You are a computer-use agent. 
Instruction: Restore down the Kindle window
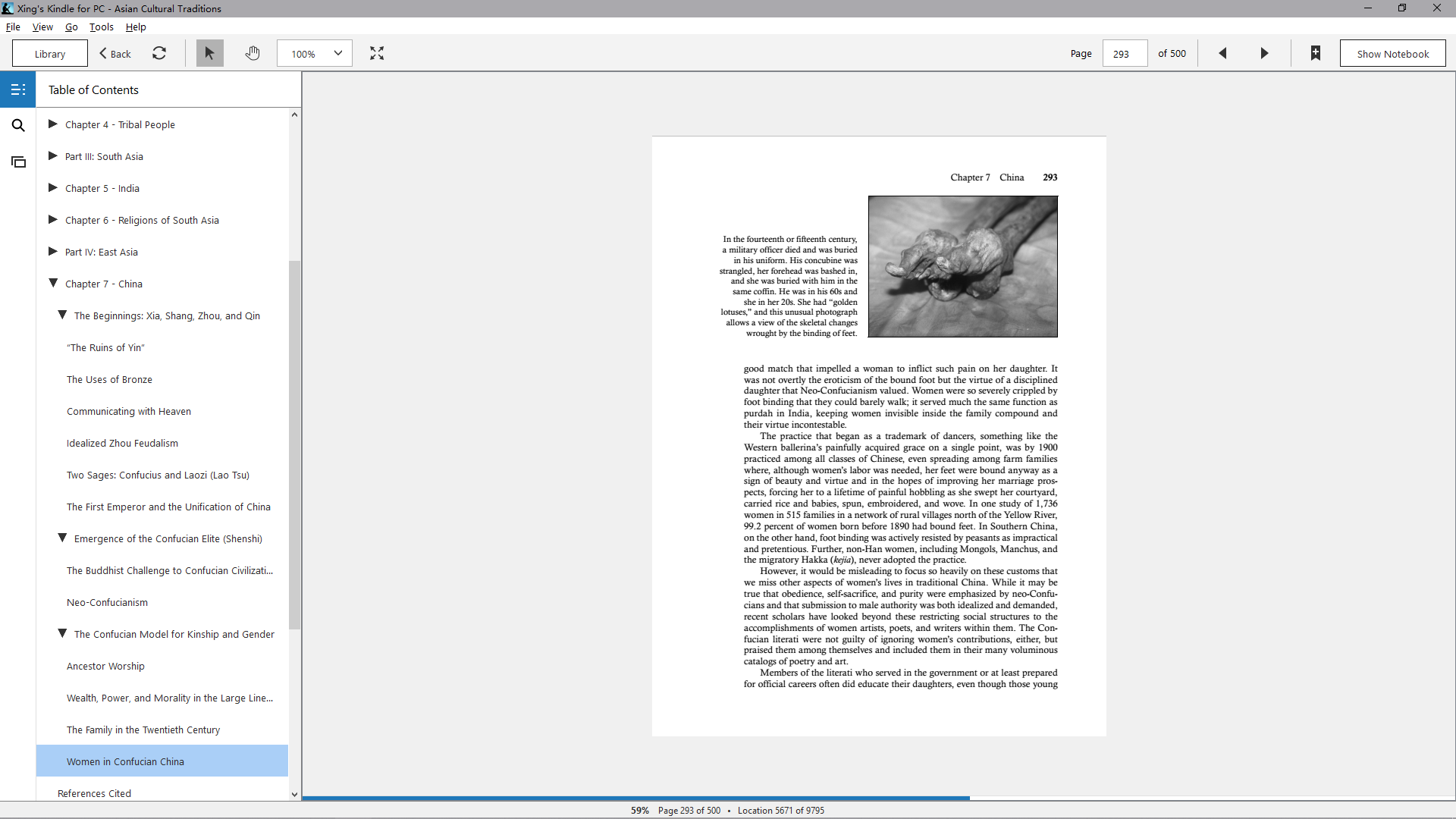[1402, 8]
